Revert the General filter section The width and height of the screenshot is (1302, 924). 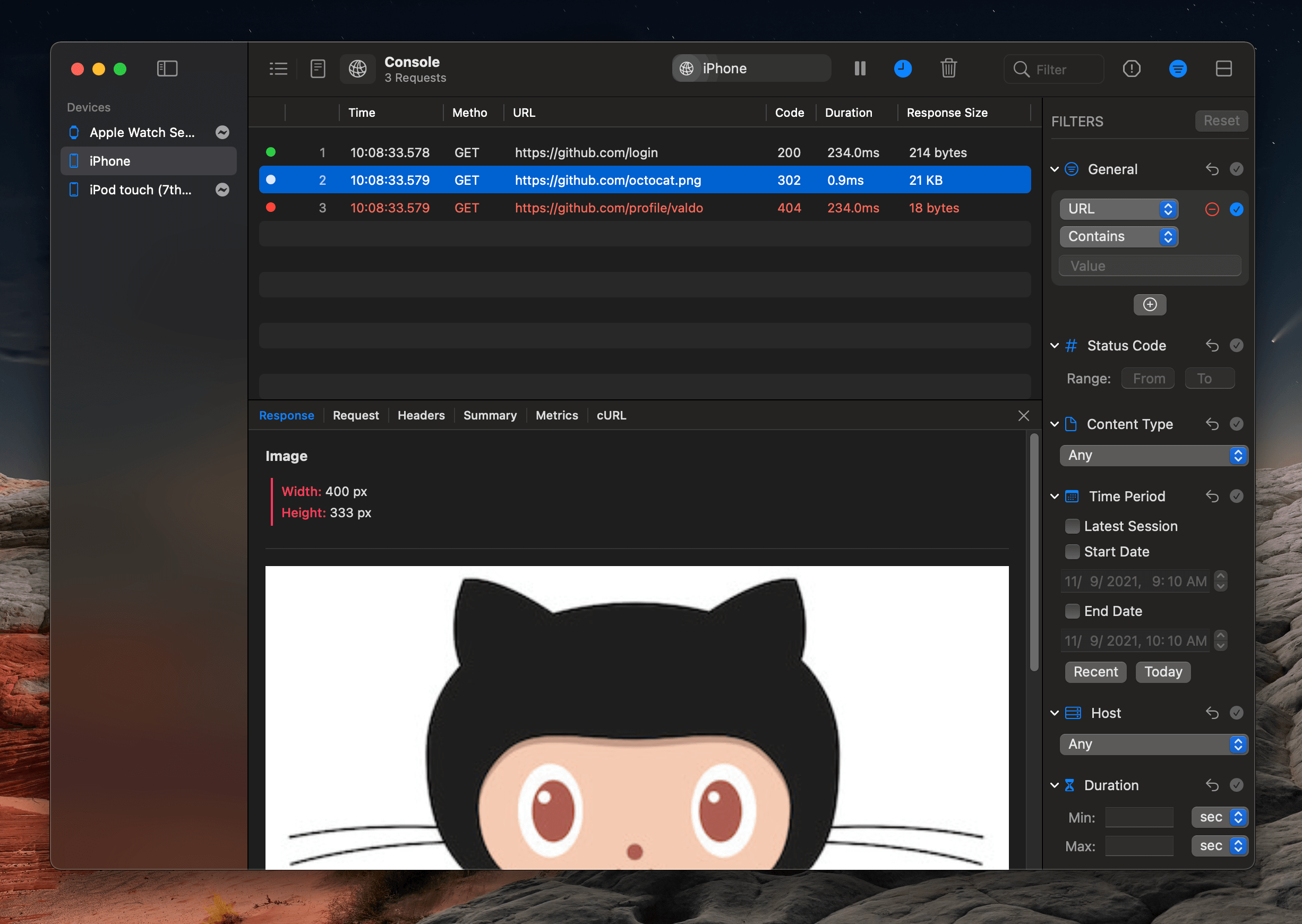pos(1212,169)
